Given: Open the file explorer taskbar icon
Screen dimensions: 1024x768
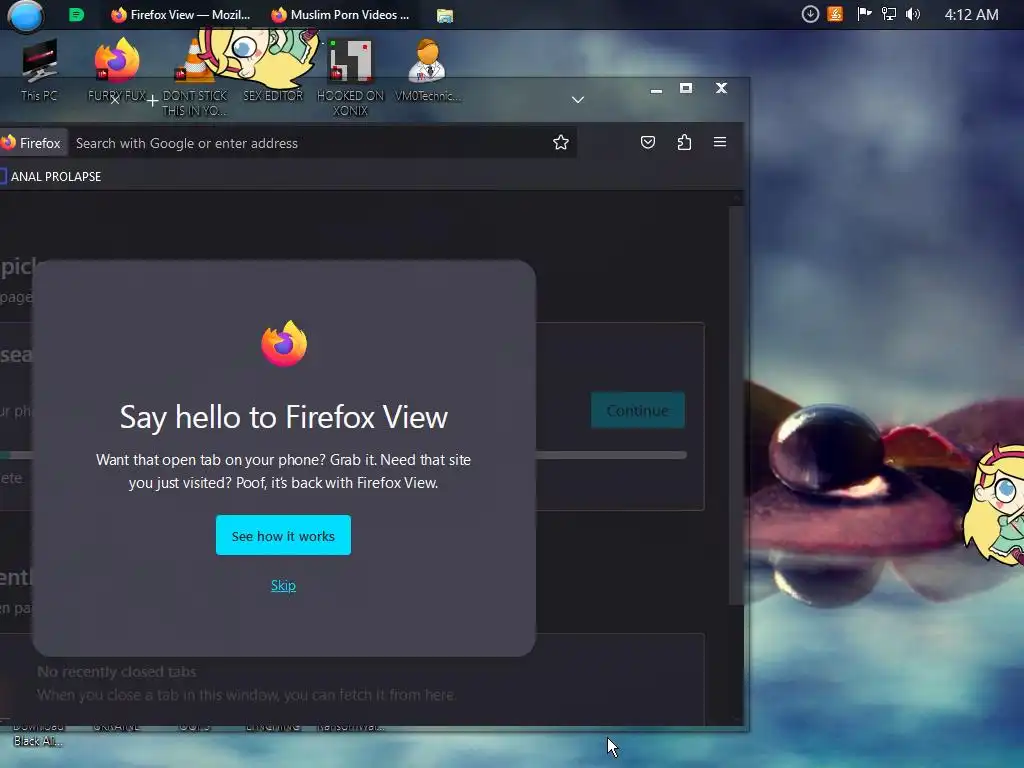Looking at the screenshot, I should 445,15.
